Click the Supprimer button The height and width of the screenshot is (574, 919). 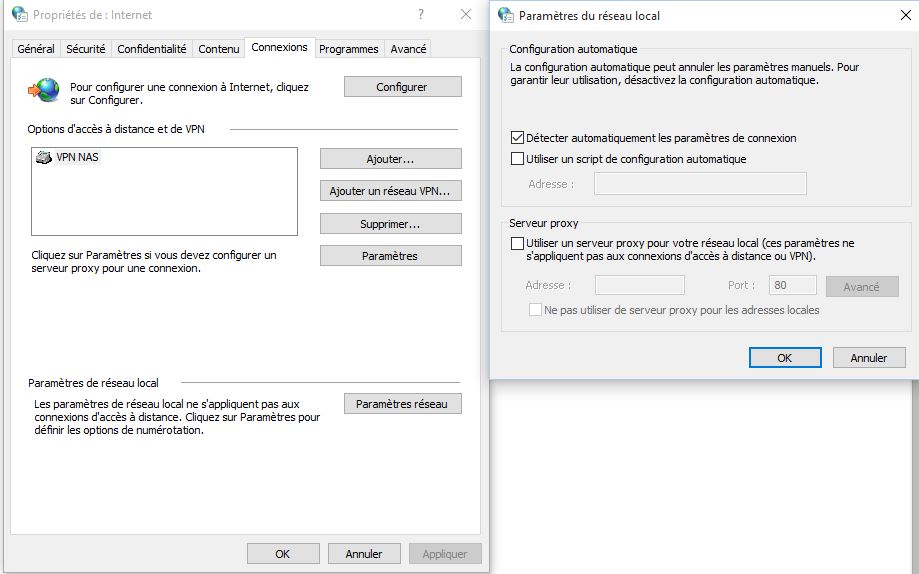[390, 224]
